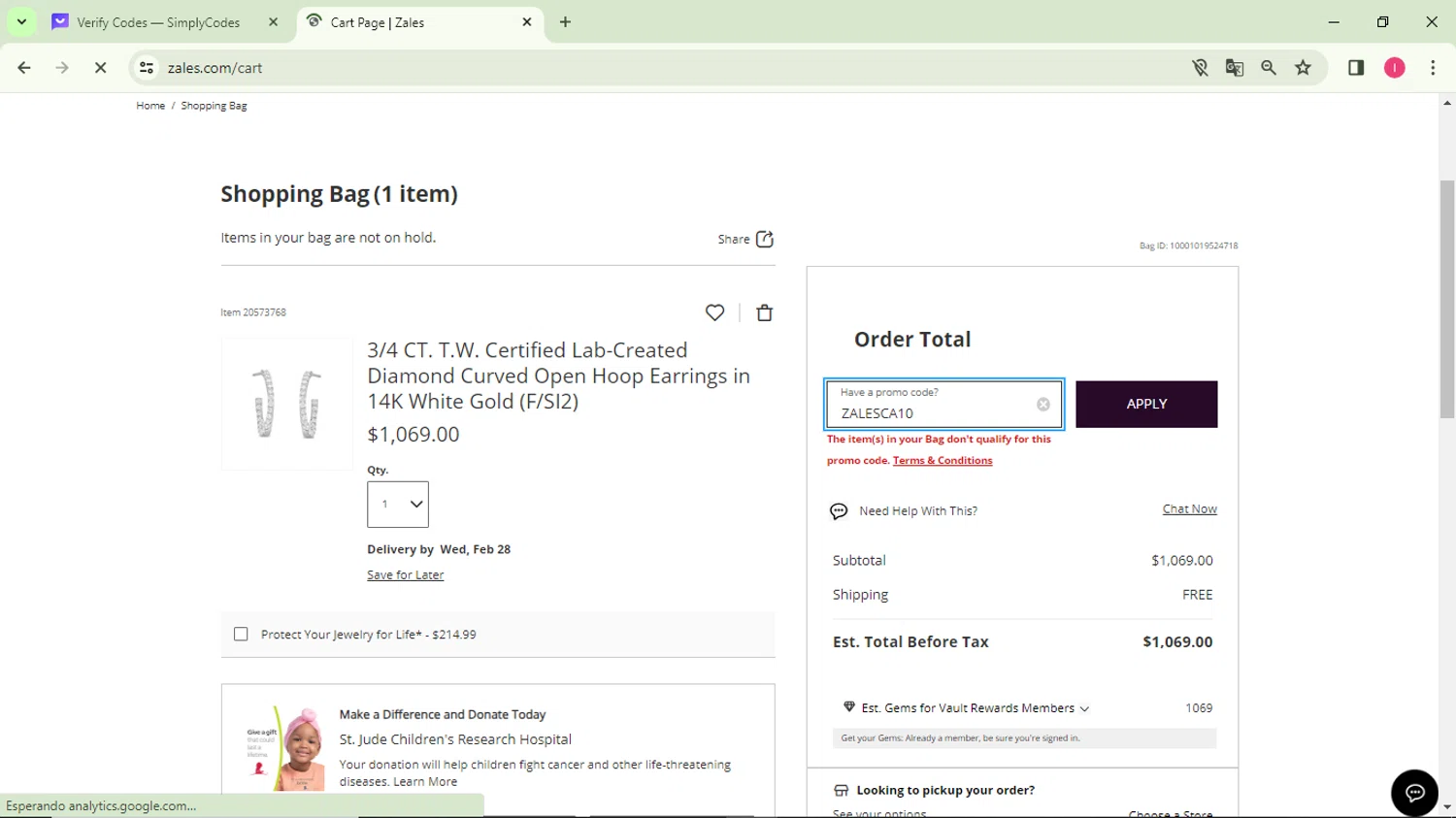The image size is (1456, 818).
Task: Click the APPLY promo code button
Action: pos(1146,404)
